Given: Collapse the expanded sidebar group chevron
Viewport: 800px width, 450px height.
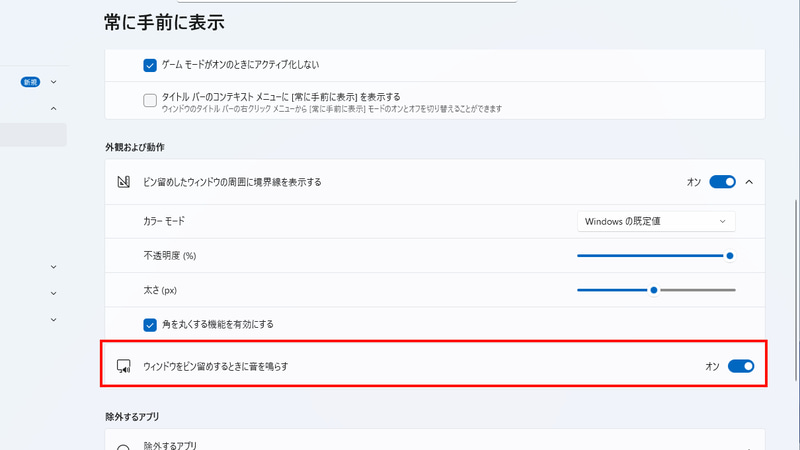Looking at the screenshot, I should 54,109.
